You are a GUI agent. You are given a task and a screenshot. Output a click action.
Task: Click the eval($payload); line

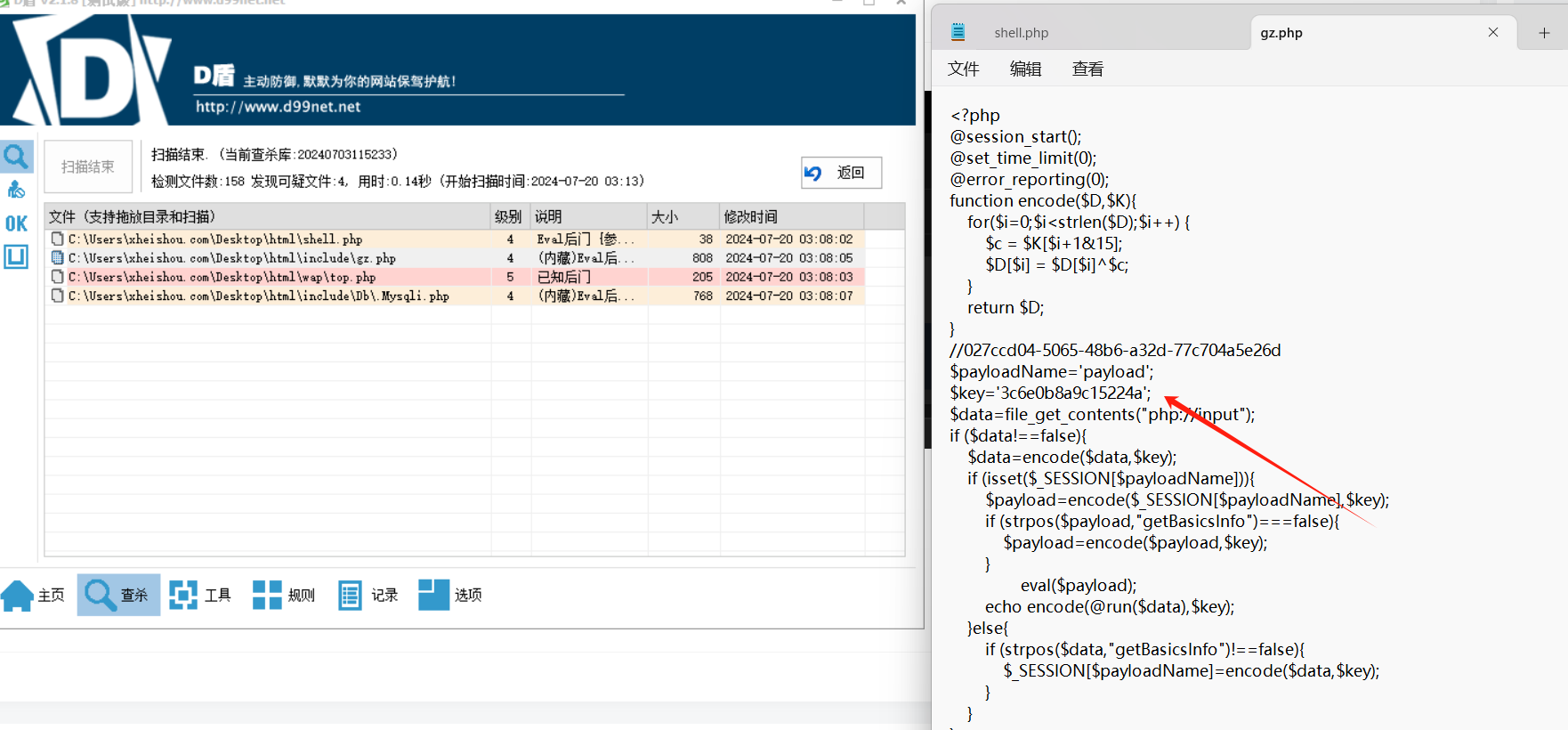(x=1079, y=585)
